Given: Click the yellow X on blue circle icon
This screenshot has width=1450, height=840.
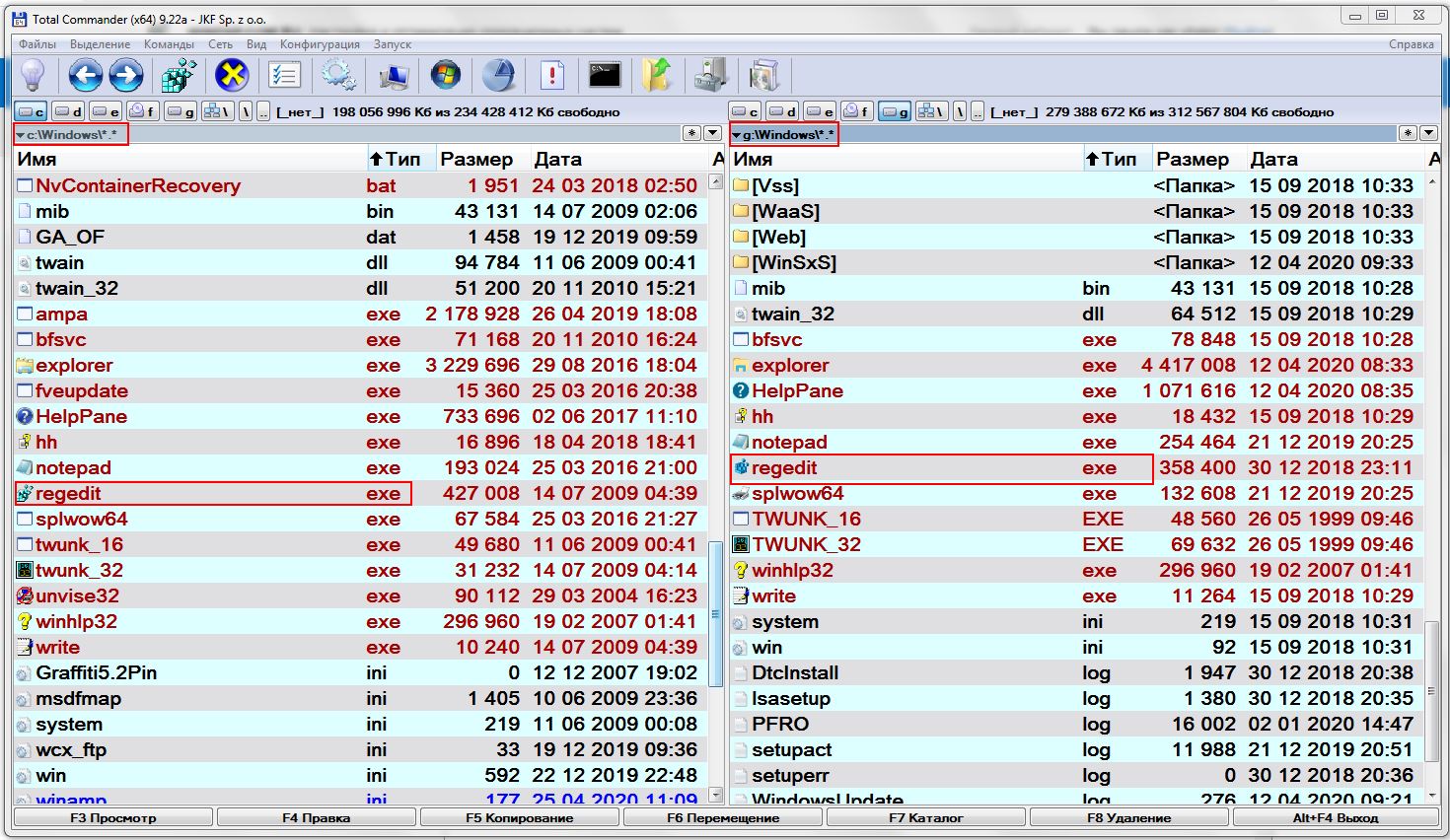Looking at the screenshot, I should click(x=232, y=75).
